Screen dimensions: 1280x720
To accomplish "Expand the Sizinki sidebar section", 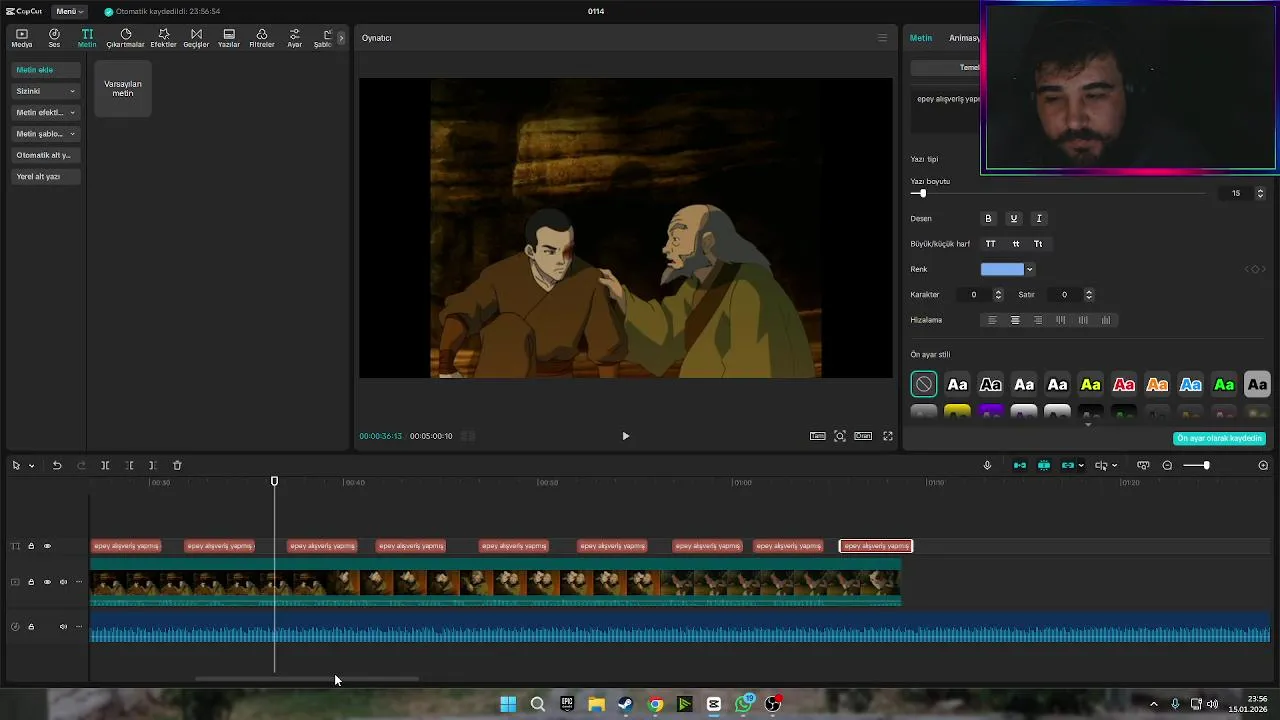I will [46, 91].
